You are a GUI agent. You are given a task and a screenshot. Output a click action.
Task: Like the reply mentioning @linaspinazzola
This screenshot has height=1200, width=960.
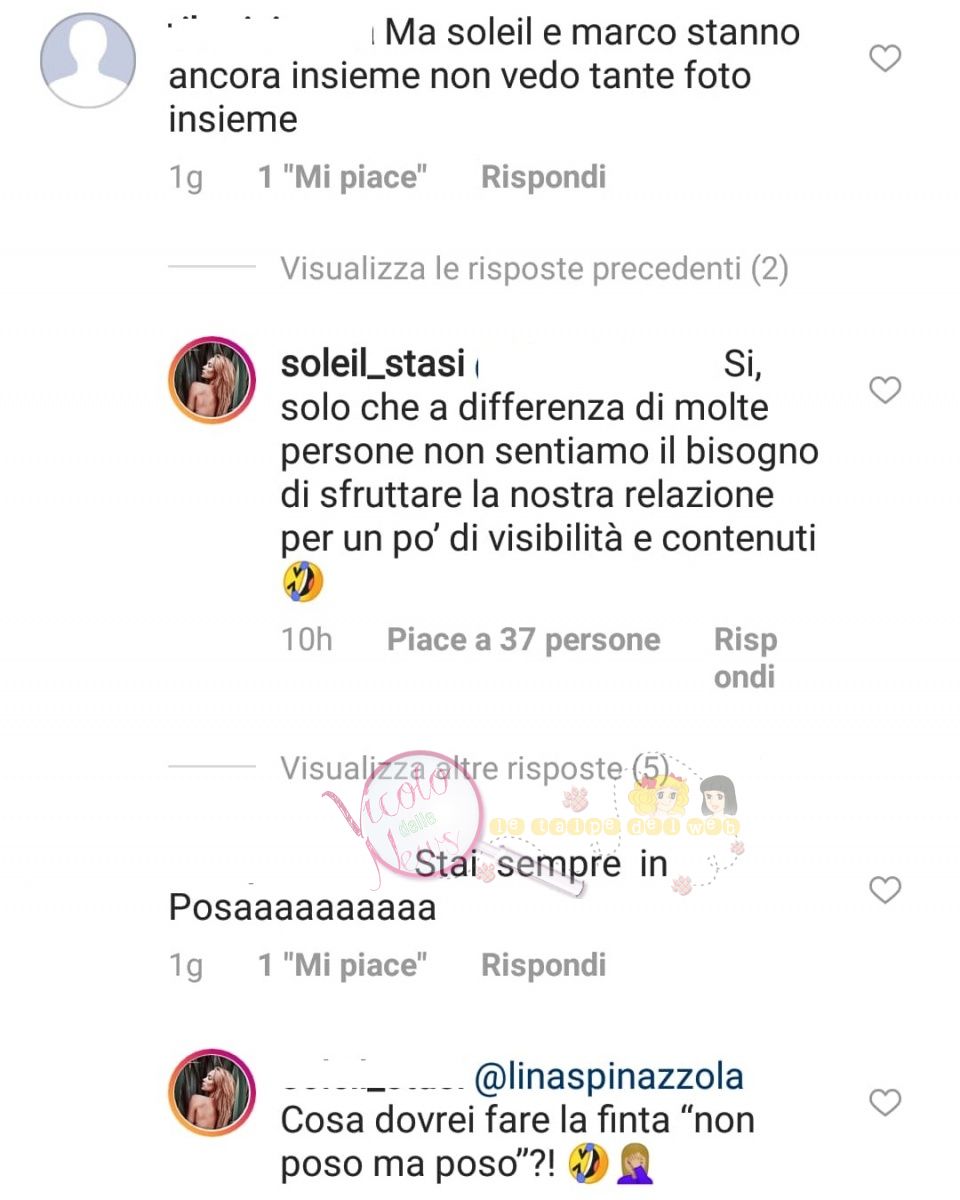click(x=885, y=1102)
